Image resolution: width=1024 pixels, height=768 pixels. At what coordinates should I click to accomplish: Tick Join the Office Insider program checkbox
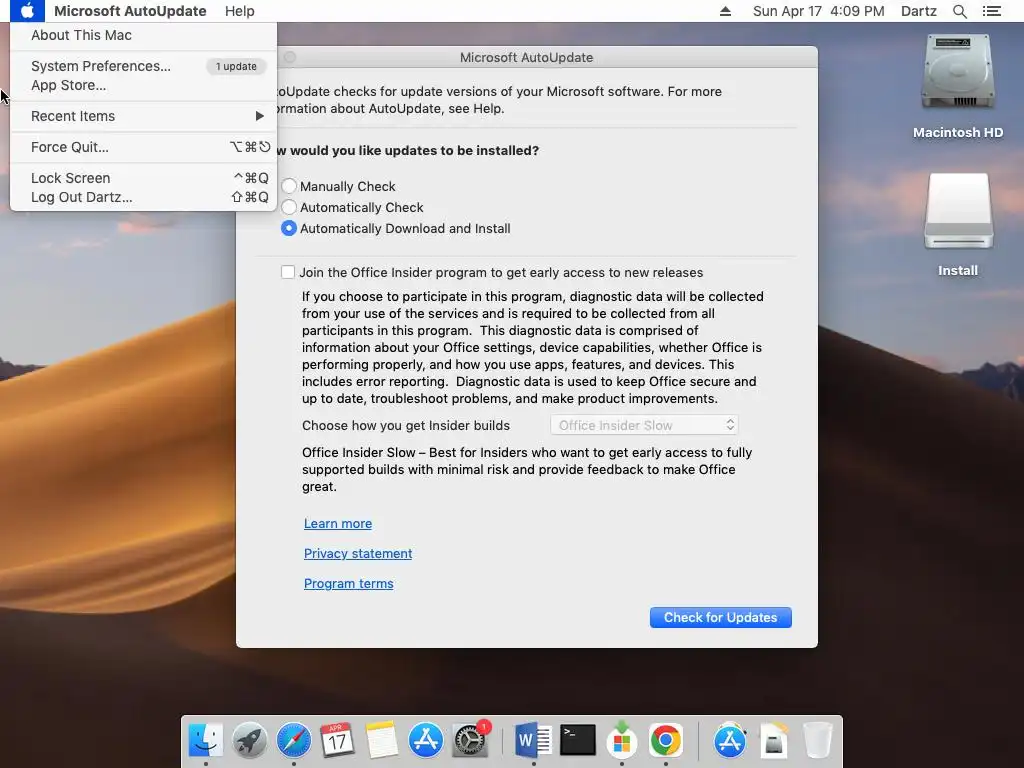point(288,272)
